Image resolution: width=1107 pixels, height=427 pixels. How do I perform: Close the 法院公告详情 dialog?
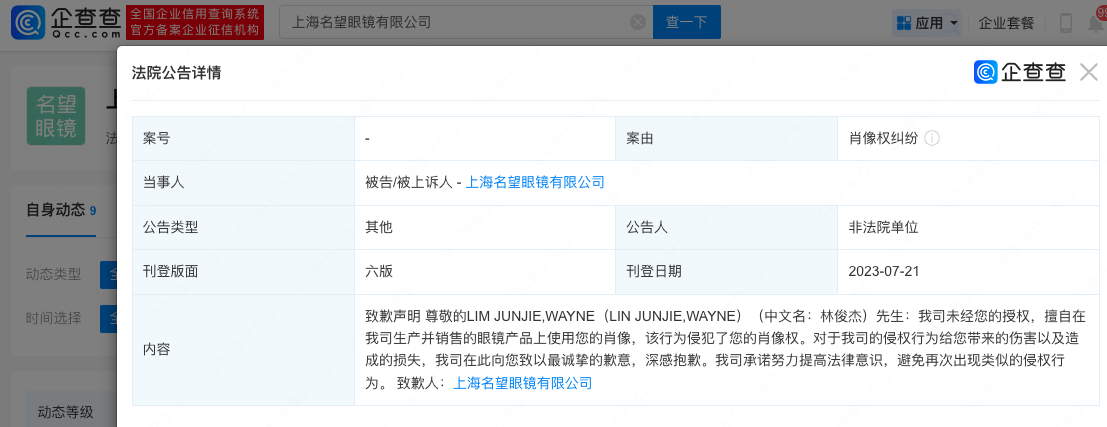point(1089,72)
